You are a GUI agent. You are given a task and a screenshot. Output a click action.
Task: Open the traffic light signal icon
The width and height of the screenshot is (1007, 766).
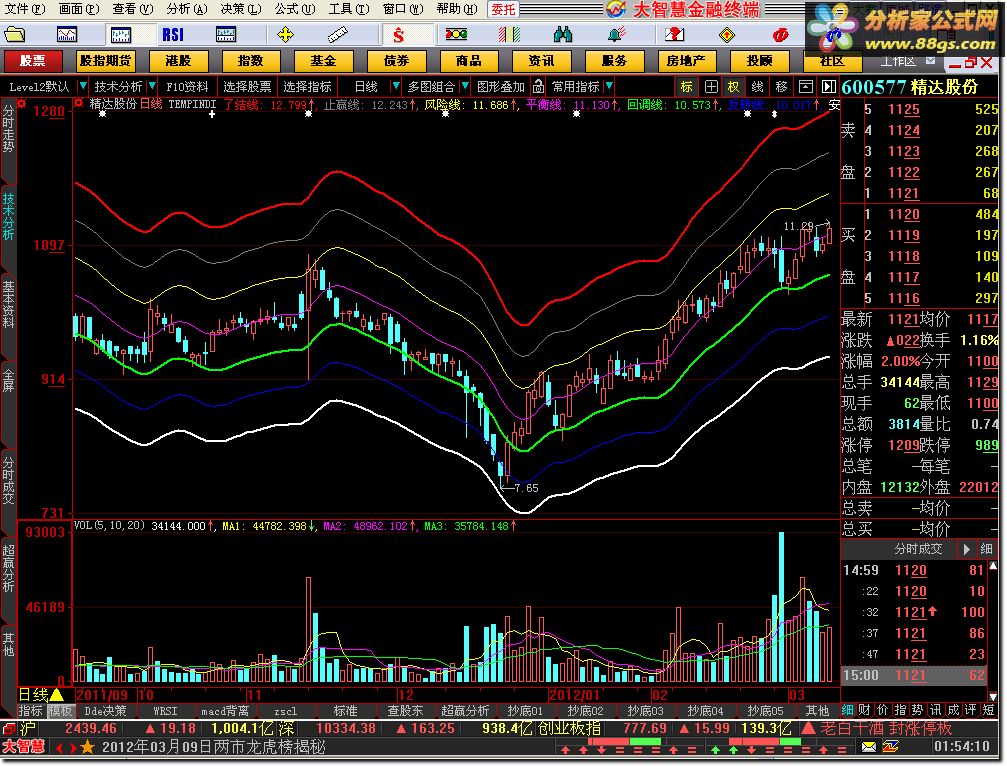tap(456, 35)
